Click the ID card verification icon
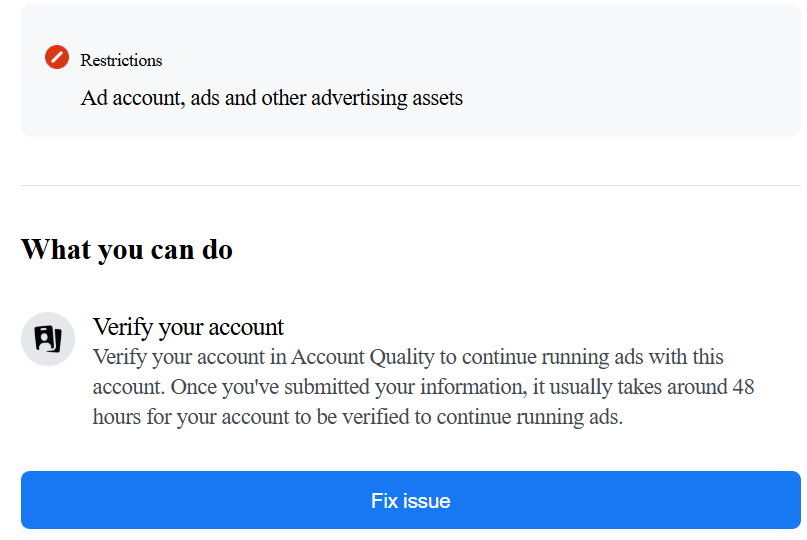 click(x=48, y=339)
